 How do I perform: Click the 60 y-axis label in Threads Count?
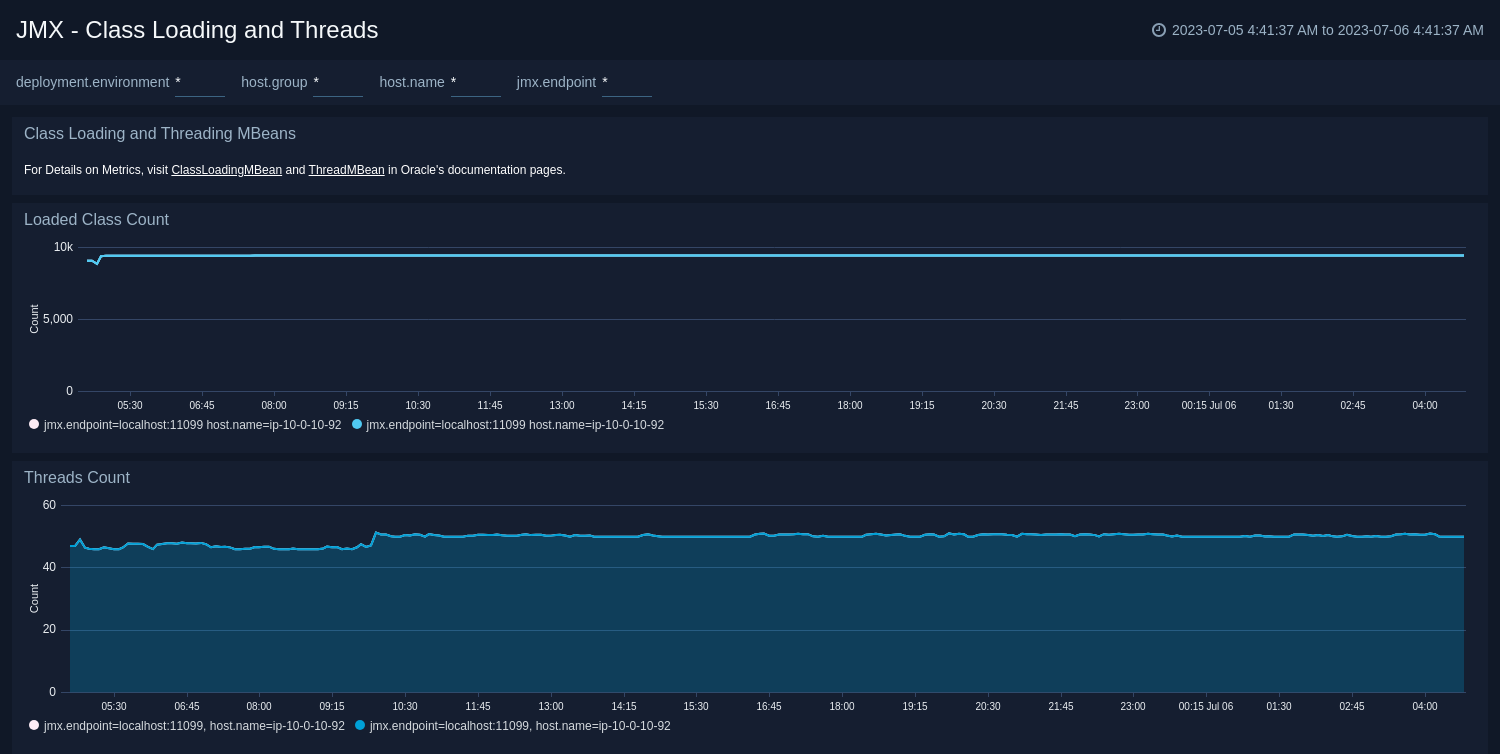click(49, 505)
